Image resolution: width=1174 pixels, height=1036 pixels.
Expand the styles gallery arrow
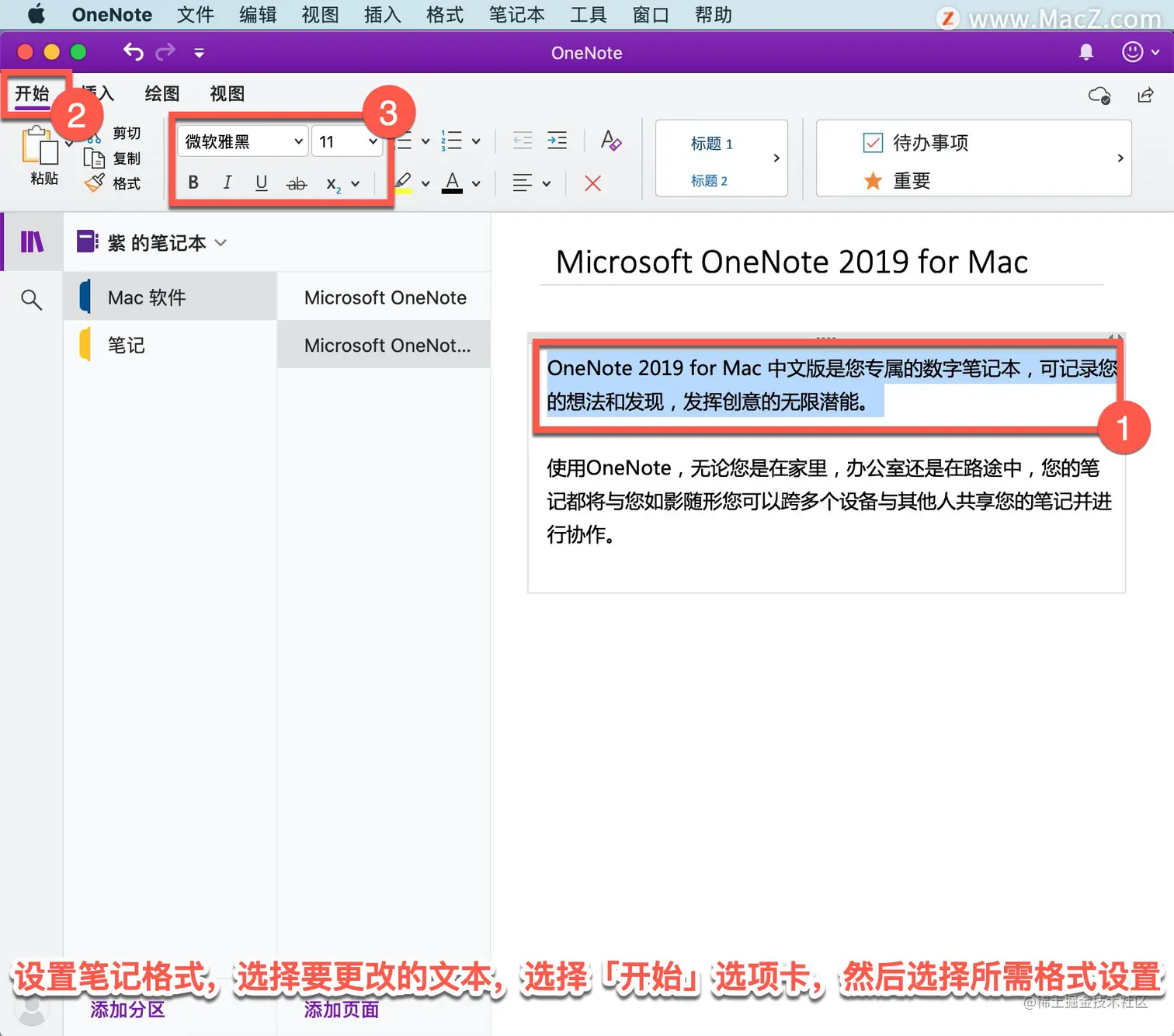pyautogui.click(x=776, y=158)
